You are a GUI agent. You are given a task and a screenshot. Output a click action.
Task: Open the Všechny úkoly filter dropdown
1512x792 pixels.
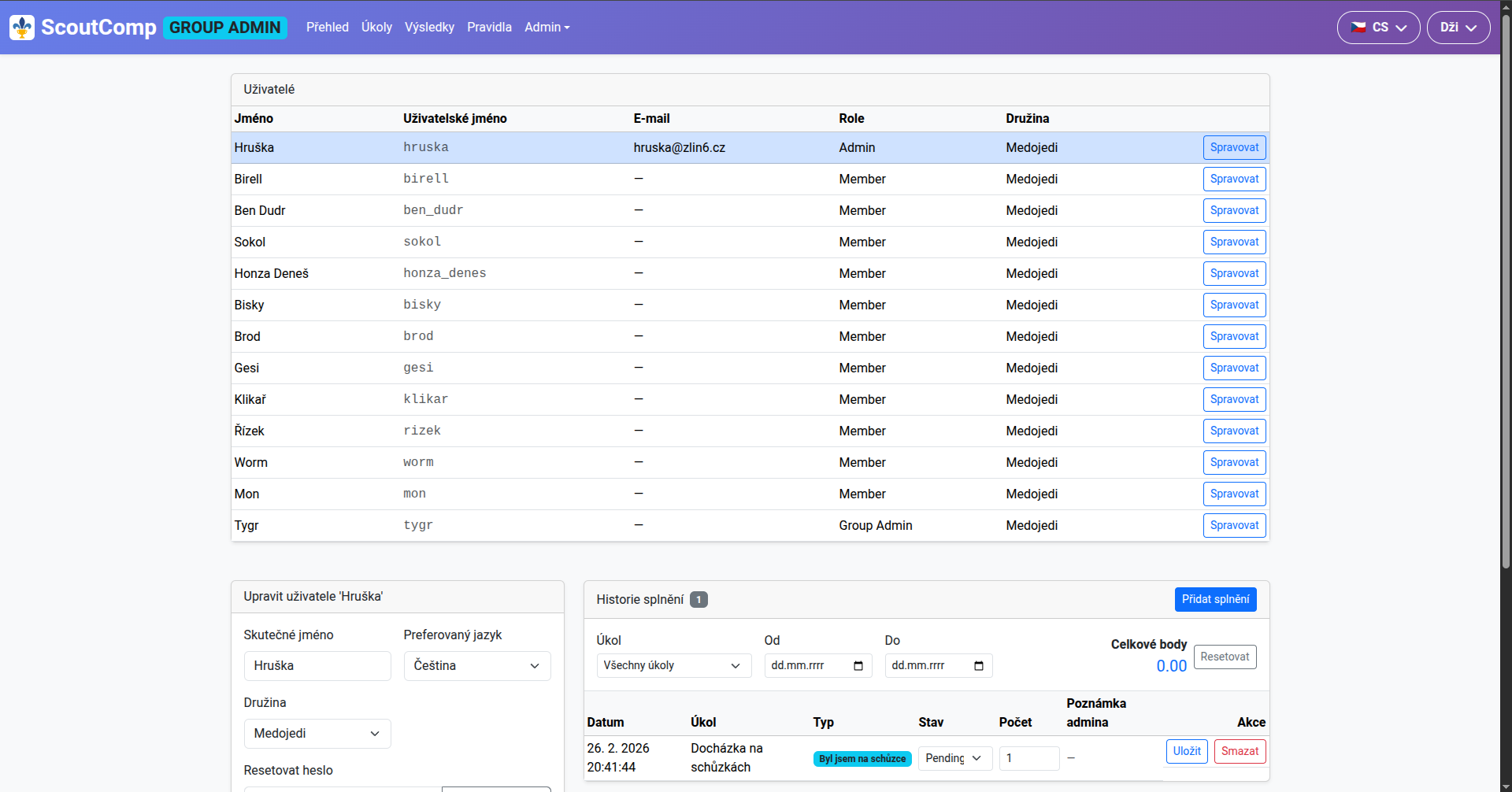[673, 666]
